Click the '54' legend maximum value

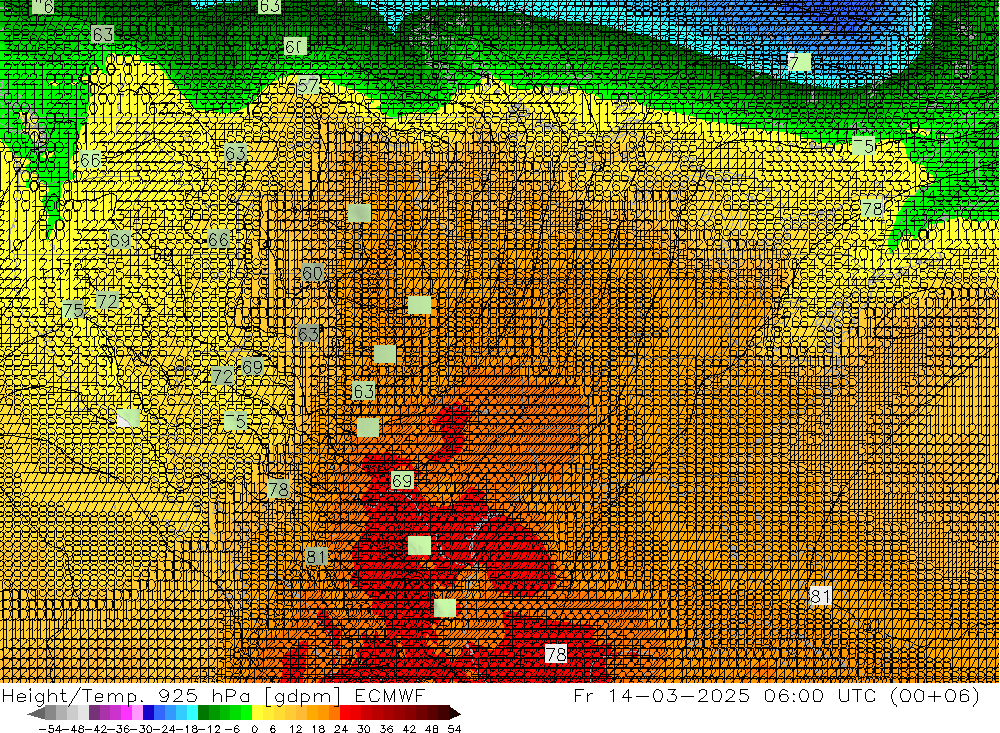(x=454, y=729)
